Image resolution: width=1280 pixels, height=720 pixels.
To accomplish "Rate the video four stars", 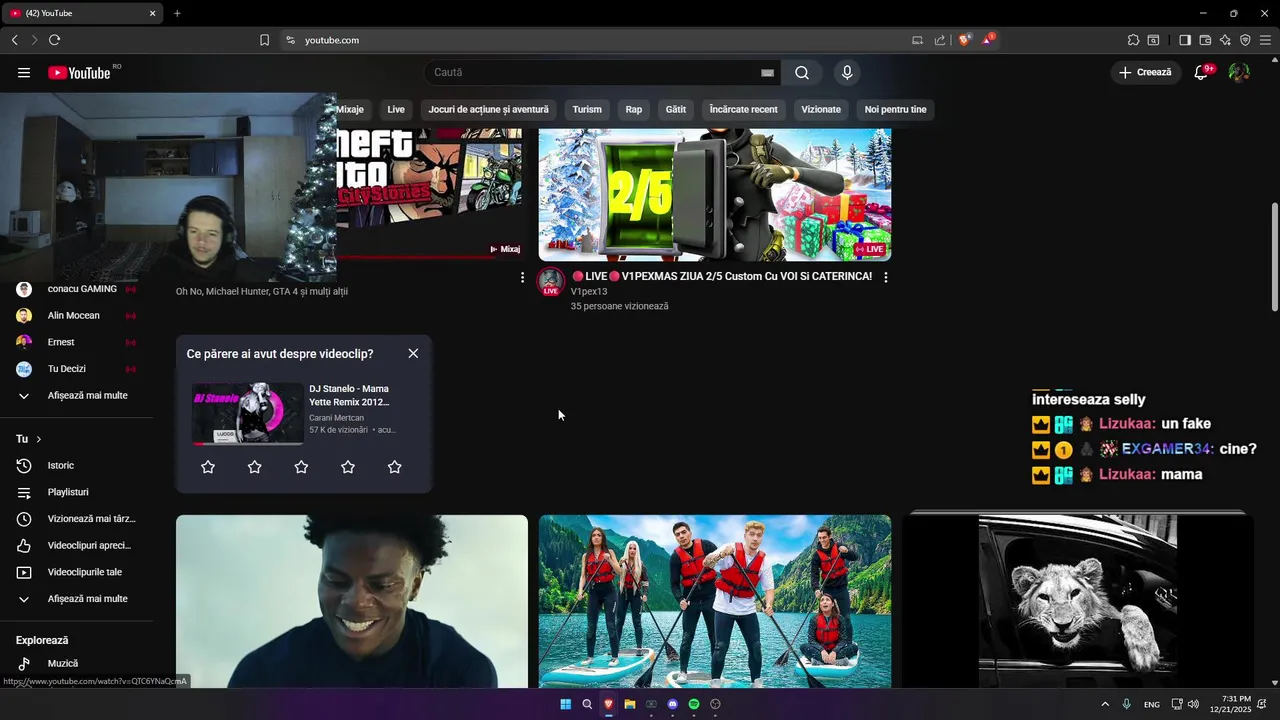I will [x=348, y=467].
